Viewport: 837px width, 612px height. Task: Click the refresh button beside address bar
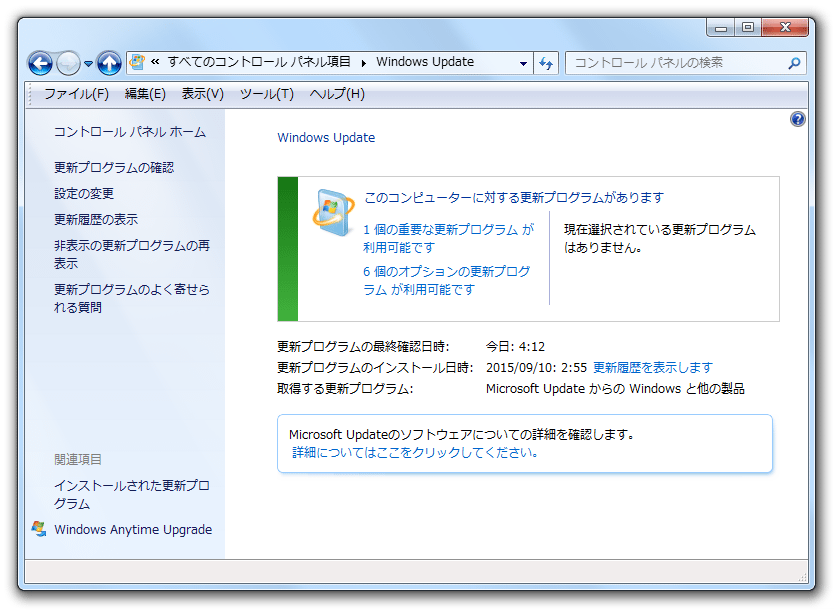point(546,63)
